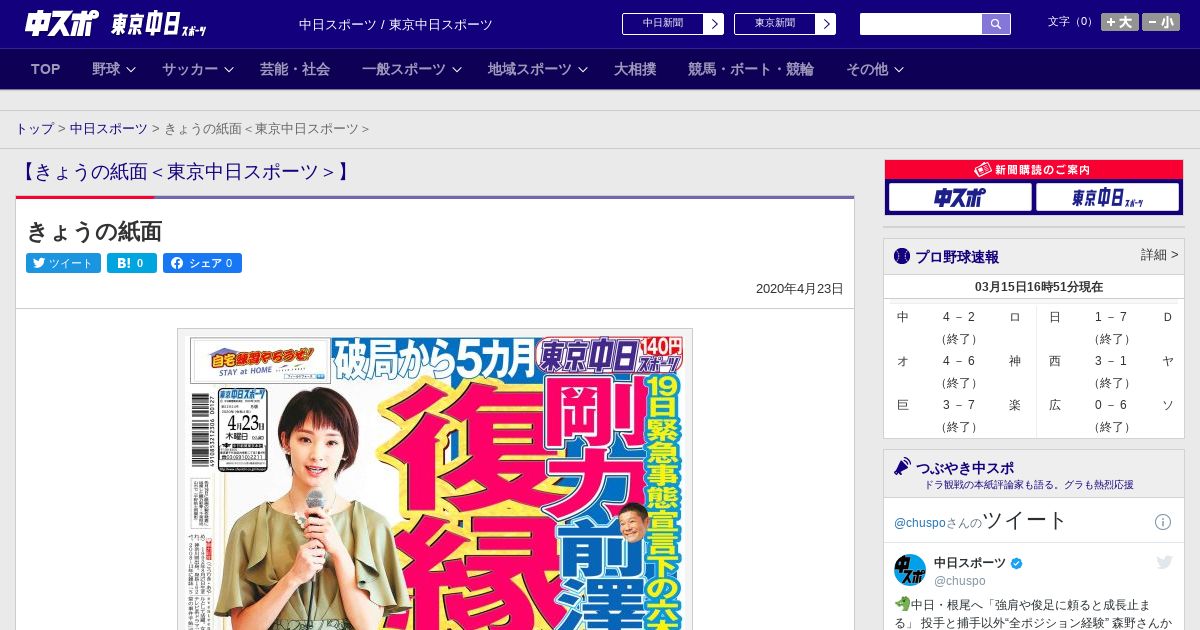1200x630 pixels.
Task: Expand the 一般スポーツ menu
Action: pos(412,69)
